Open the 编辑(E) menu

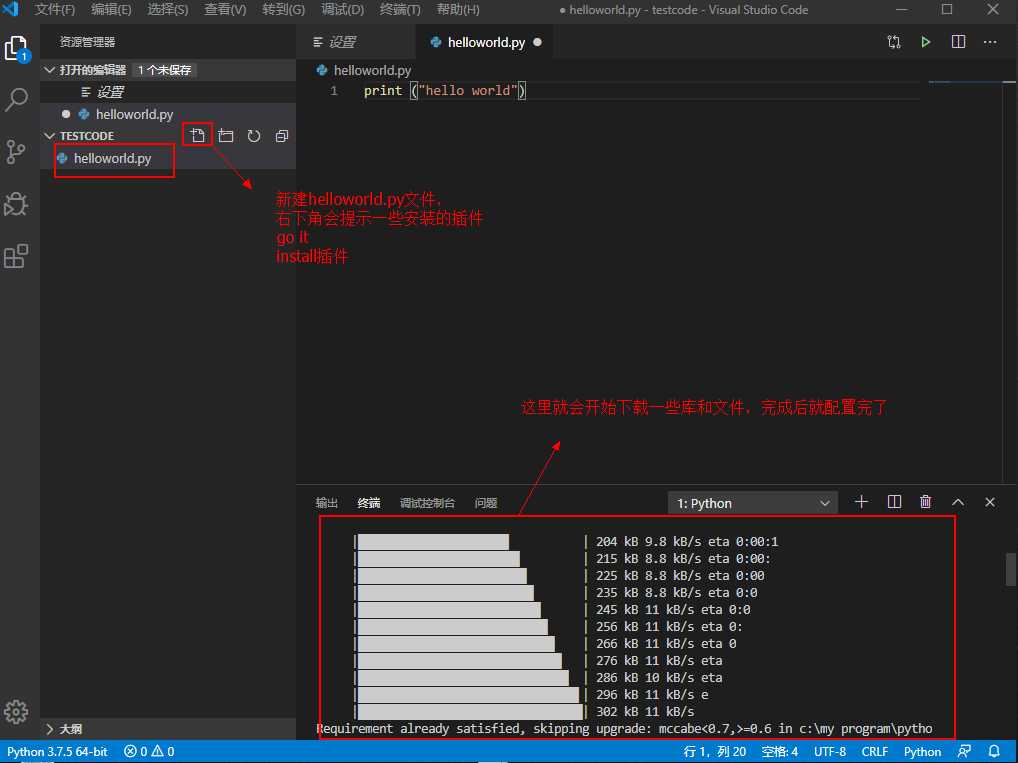pos(111,10)
